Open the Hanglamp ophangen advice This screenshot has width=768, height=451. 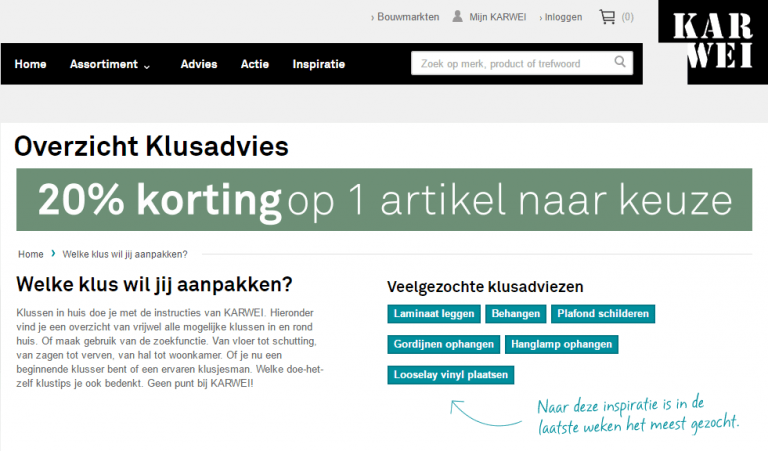(562, 344)
